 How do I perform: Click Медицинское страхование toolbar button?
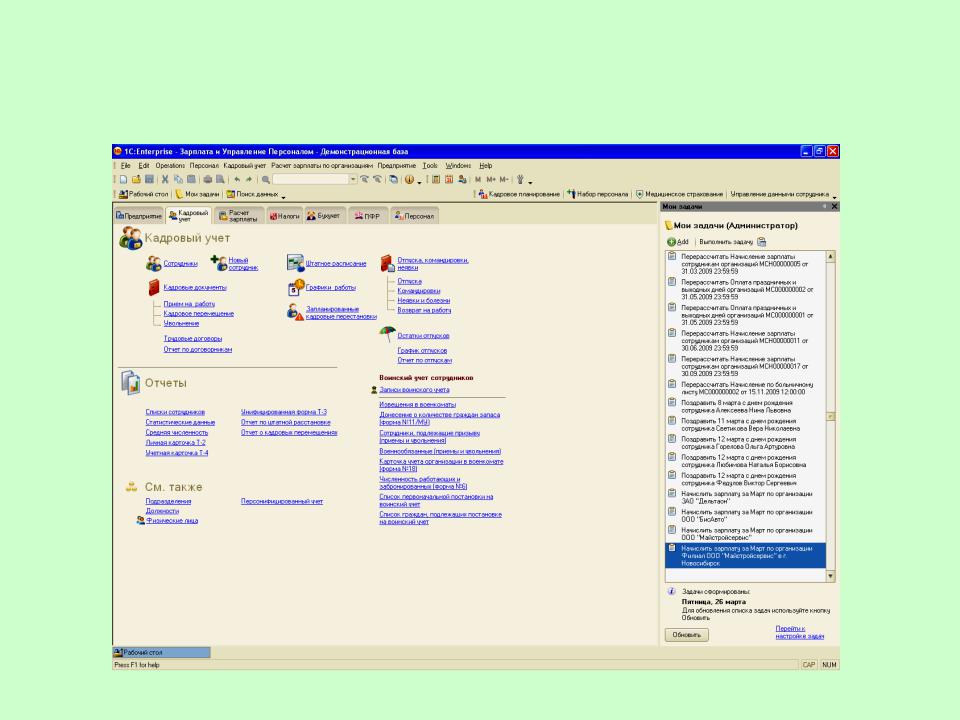coord(679,194)
